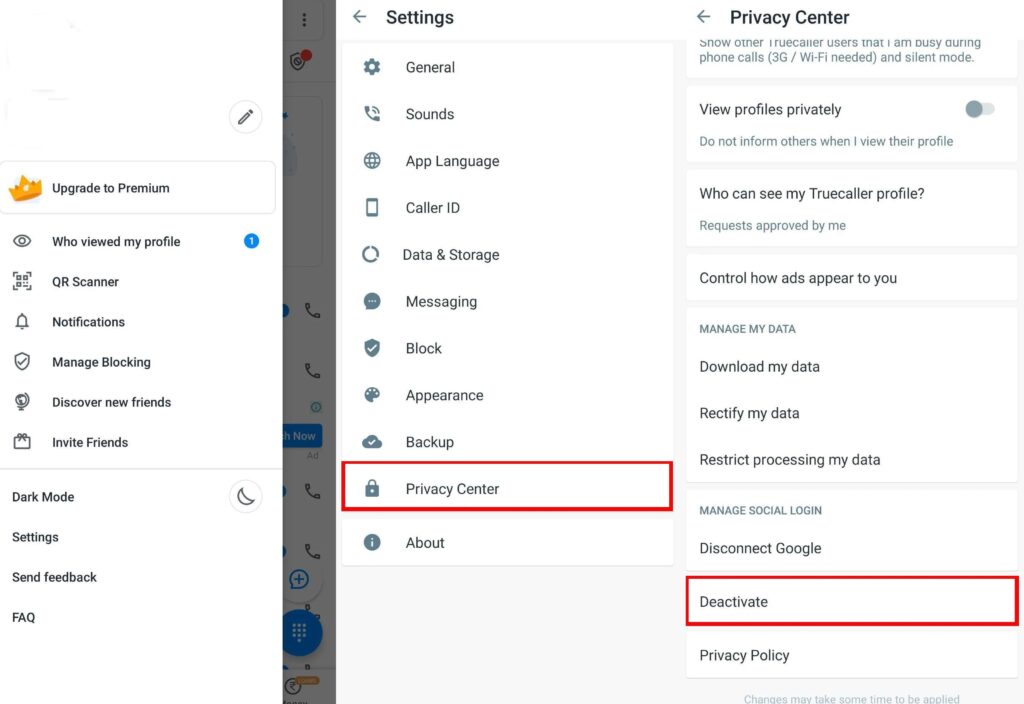
Task: Tap Download my data
Action: tap(852, 366)
